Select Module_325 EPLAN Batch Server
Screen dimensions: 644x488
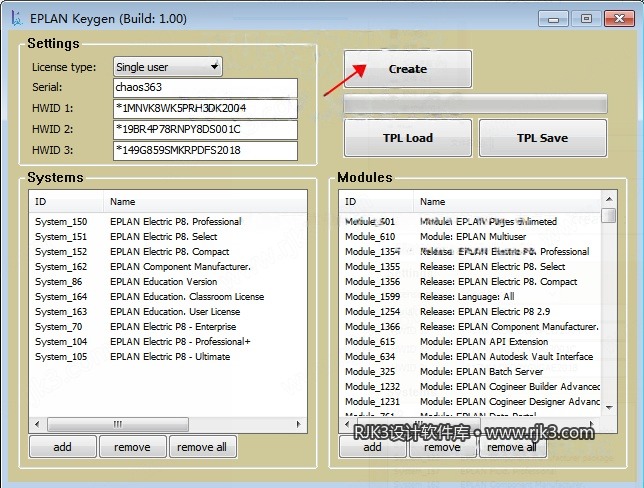point(470,372)
